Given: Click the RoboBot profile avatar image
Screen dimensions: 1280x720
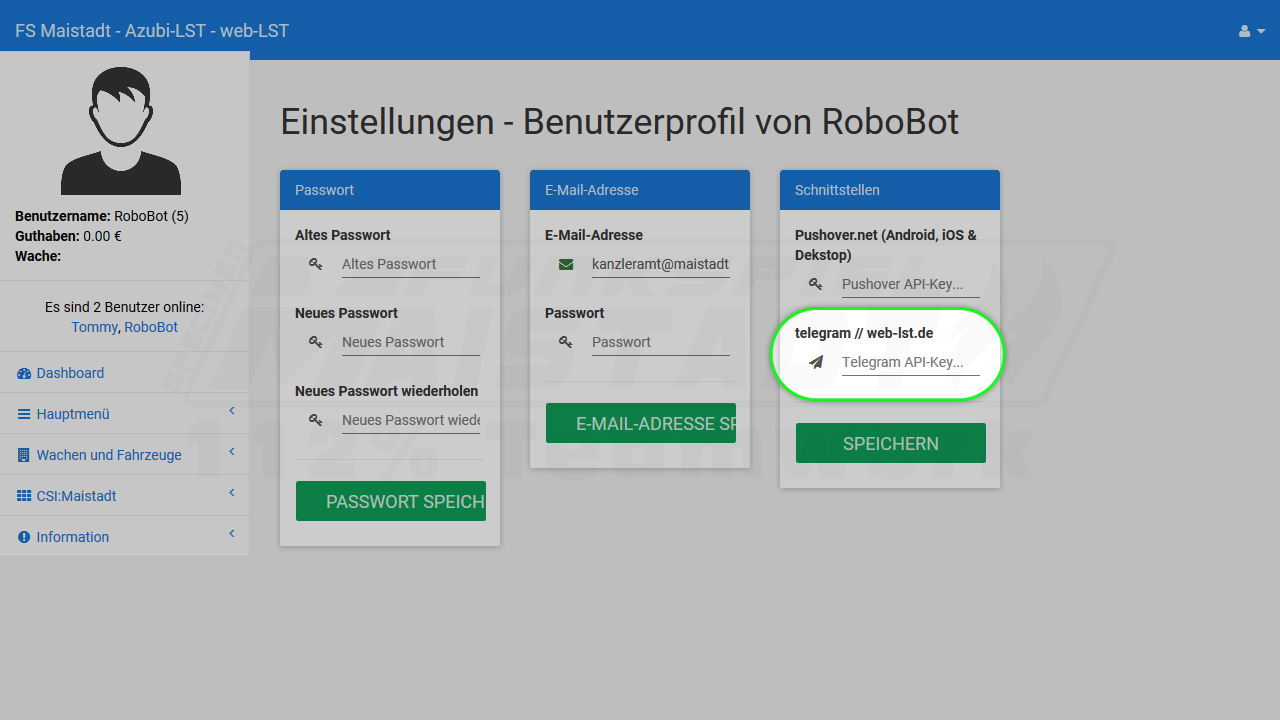Looking at the screenshot, I should 121,130.
